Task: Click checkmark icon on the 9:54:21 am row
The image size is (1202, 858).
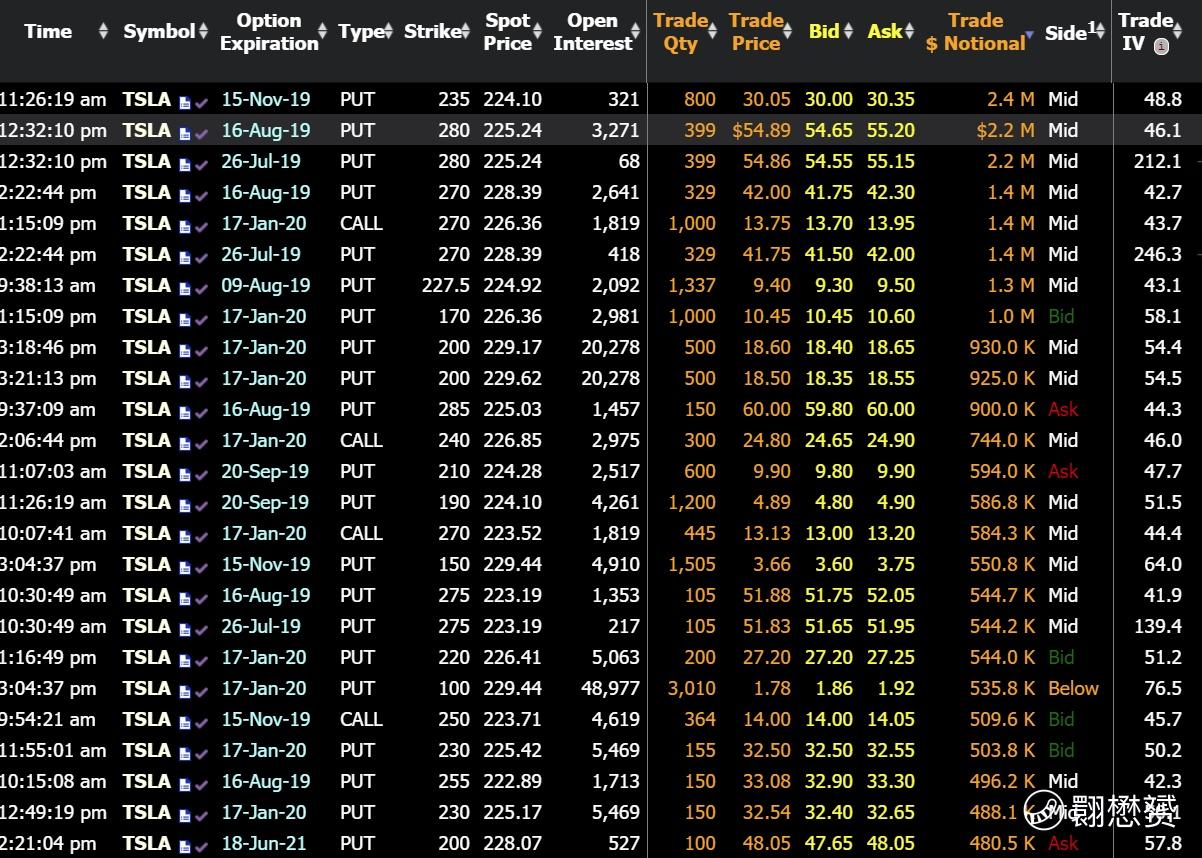Action: tap(201, 722)
